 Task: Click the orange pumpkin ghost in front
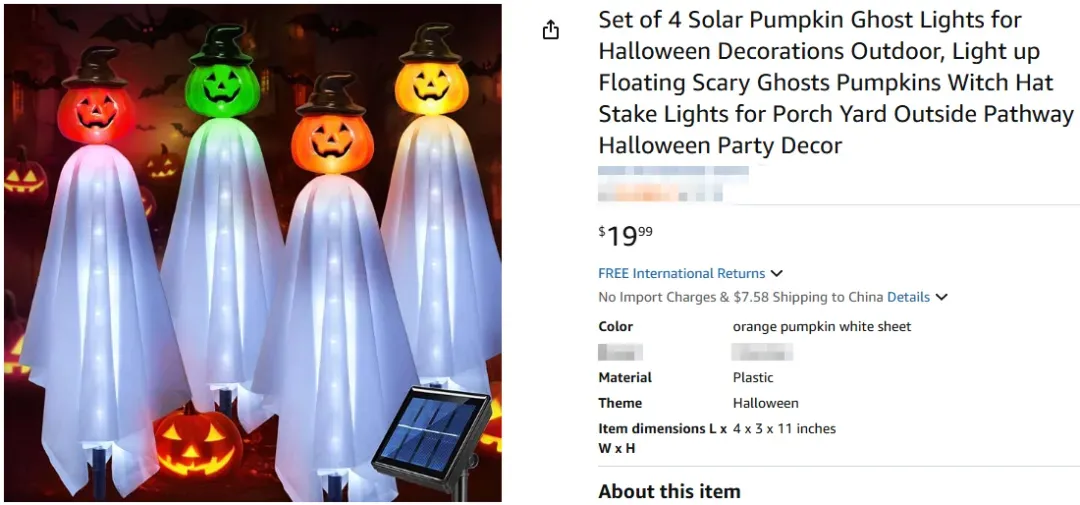tap(332, 289)
